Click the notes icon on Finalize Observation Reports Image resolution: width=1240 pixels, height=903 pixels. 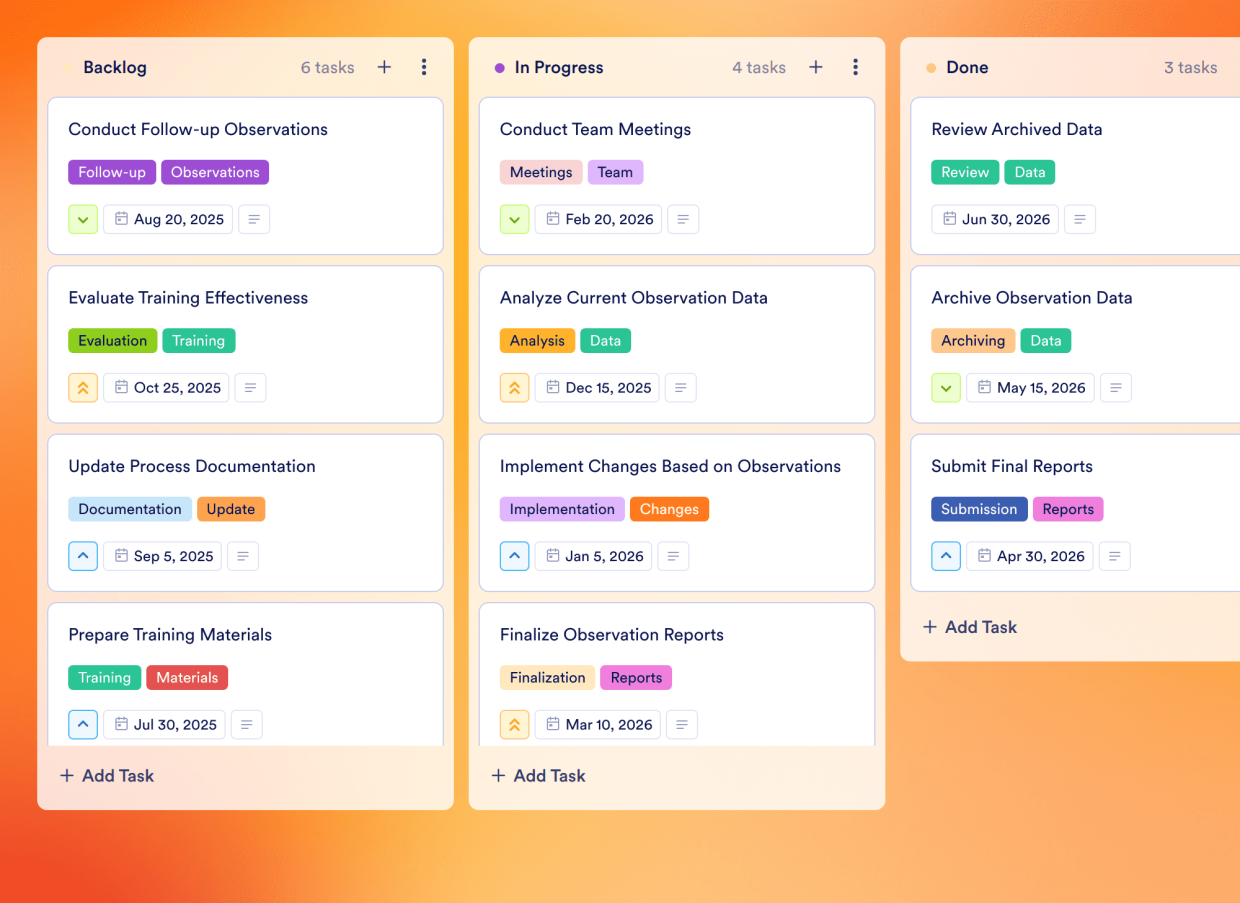click(x=682, y=724)
